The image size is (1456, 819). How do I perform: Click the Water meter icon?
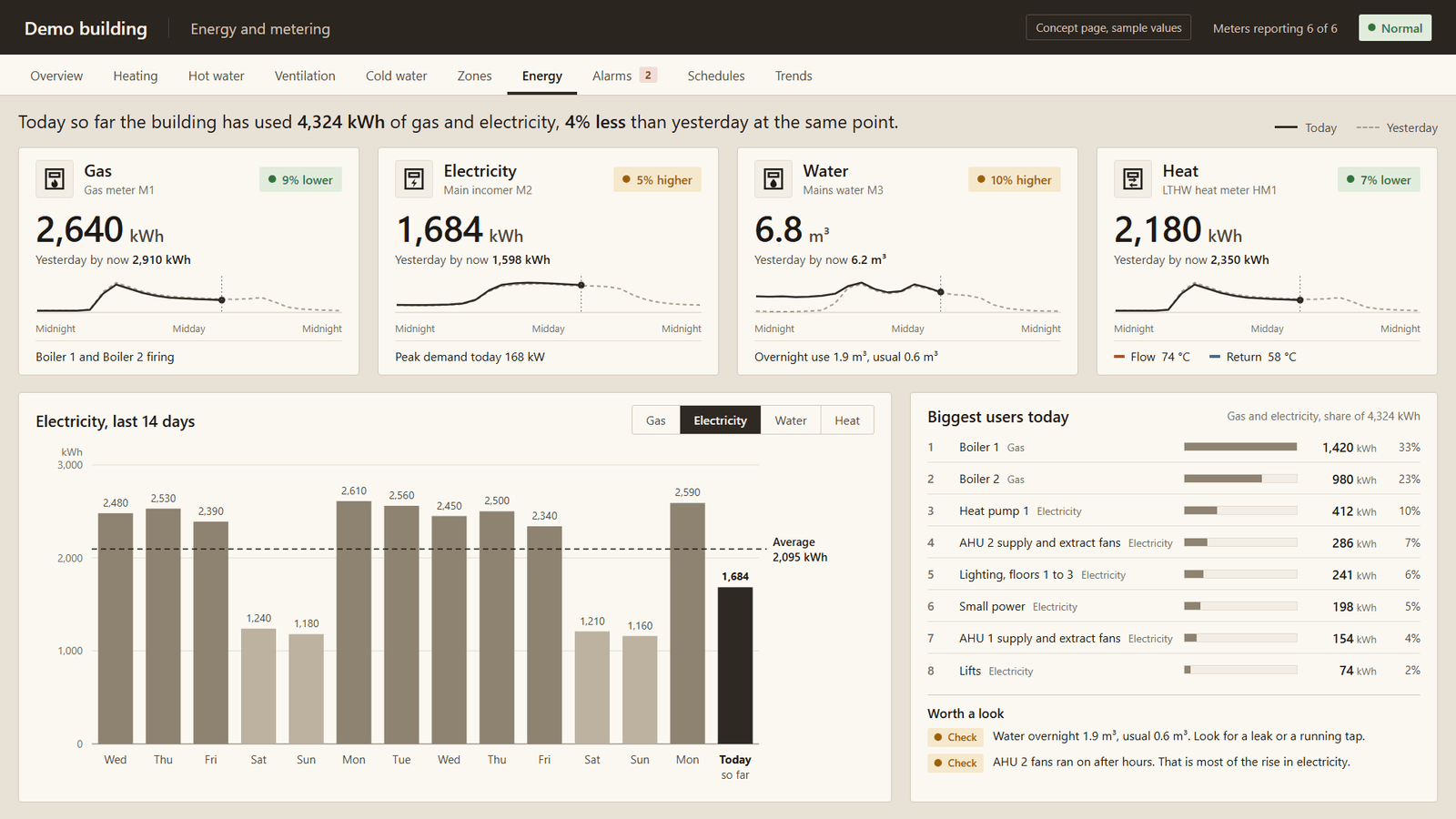coord(773,179)
